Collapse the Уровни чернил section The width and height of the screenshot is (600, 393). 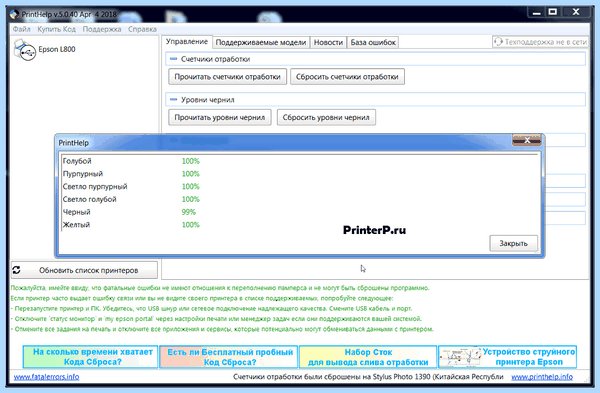173,99
